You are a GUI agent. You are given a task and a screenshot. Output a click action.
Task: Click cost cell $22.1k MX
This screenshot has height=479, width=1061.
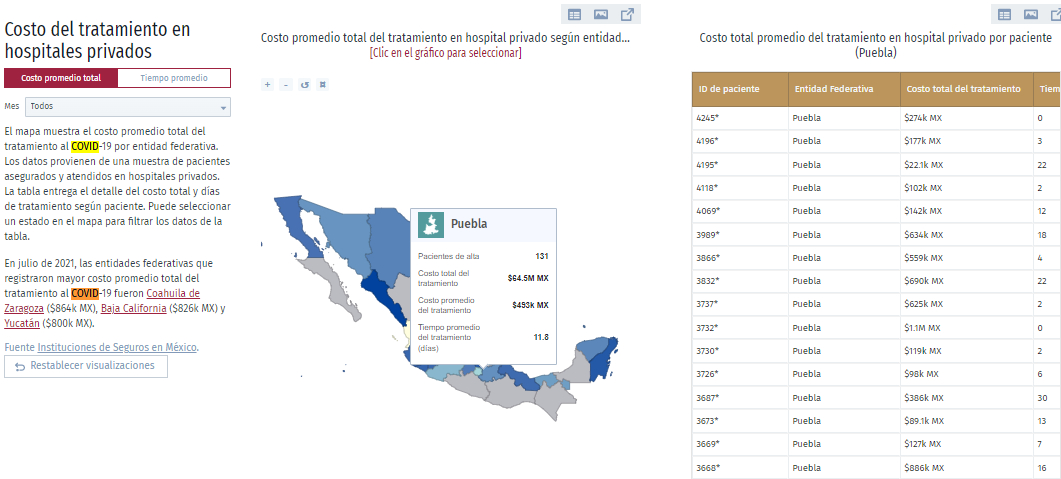point(966,164)
